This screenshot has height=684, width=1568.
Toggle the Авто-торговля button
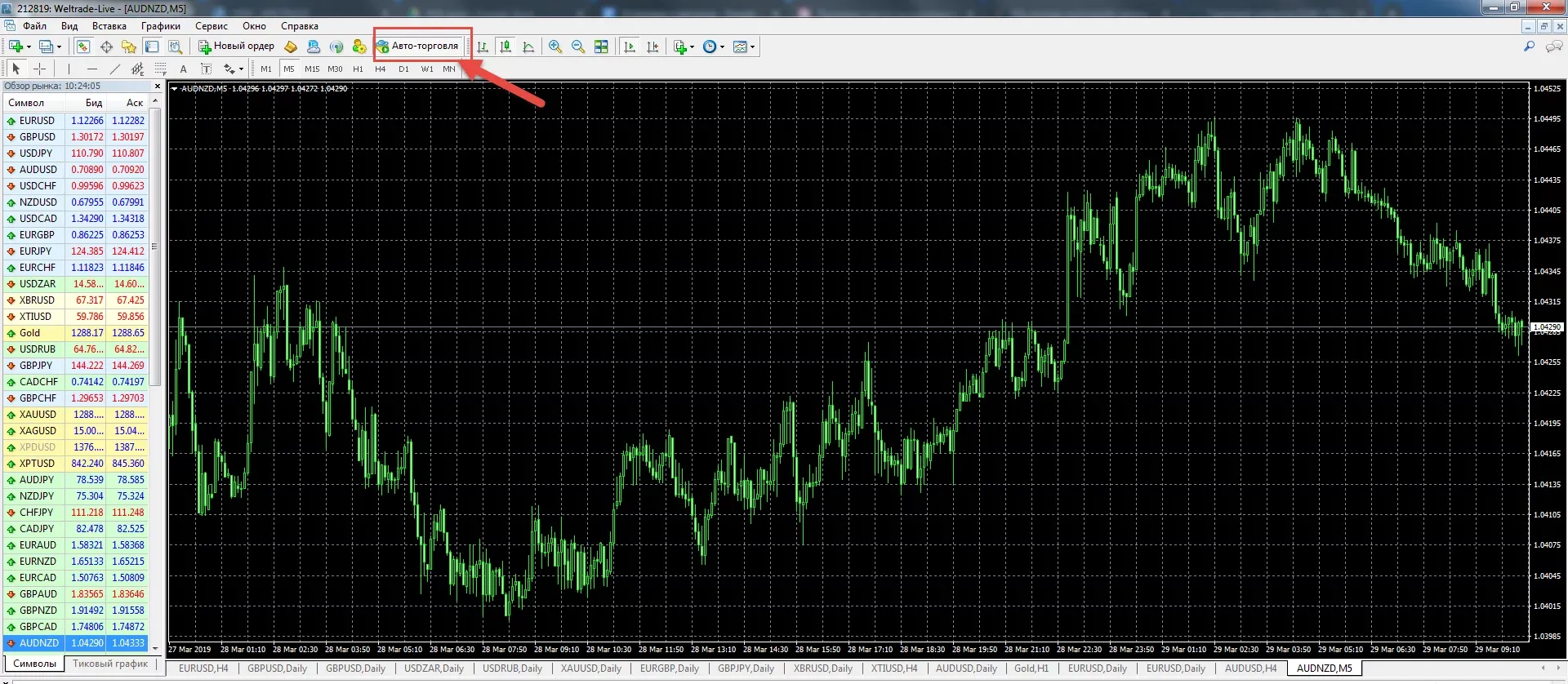(x=417, y=47)
